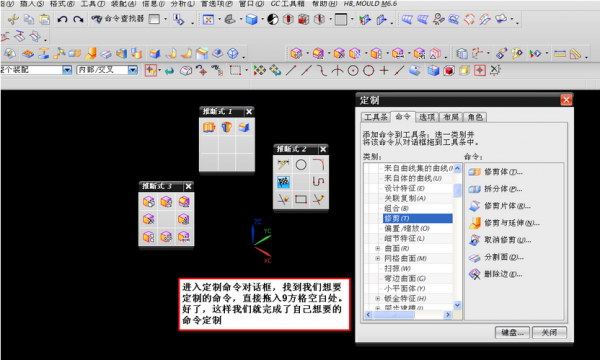Screen dimensions: 600x360
Task: Expand the 曲面(R) category tree node
Action: pos(378,249)
